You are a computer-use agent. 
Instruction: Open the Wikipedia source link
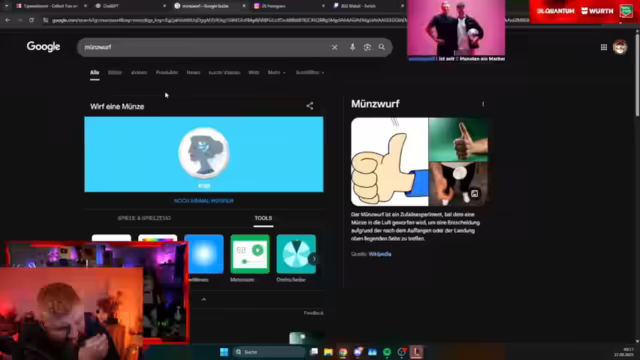(x=380, y=254)
